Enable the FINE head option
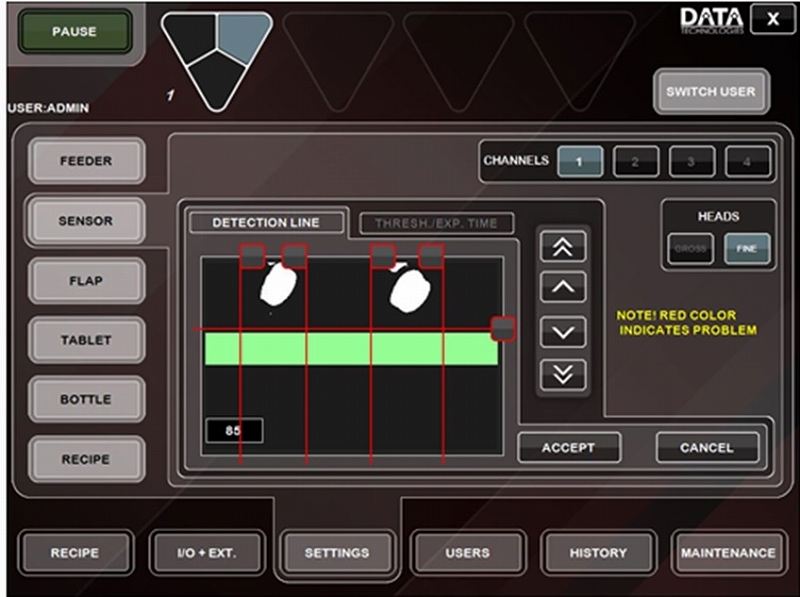The image size is (800, 597). (x=747, y=249)
